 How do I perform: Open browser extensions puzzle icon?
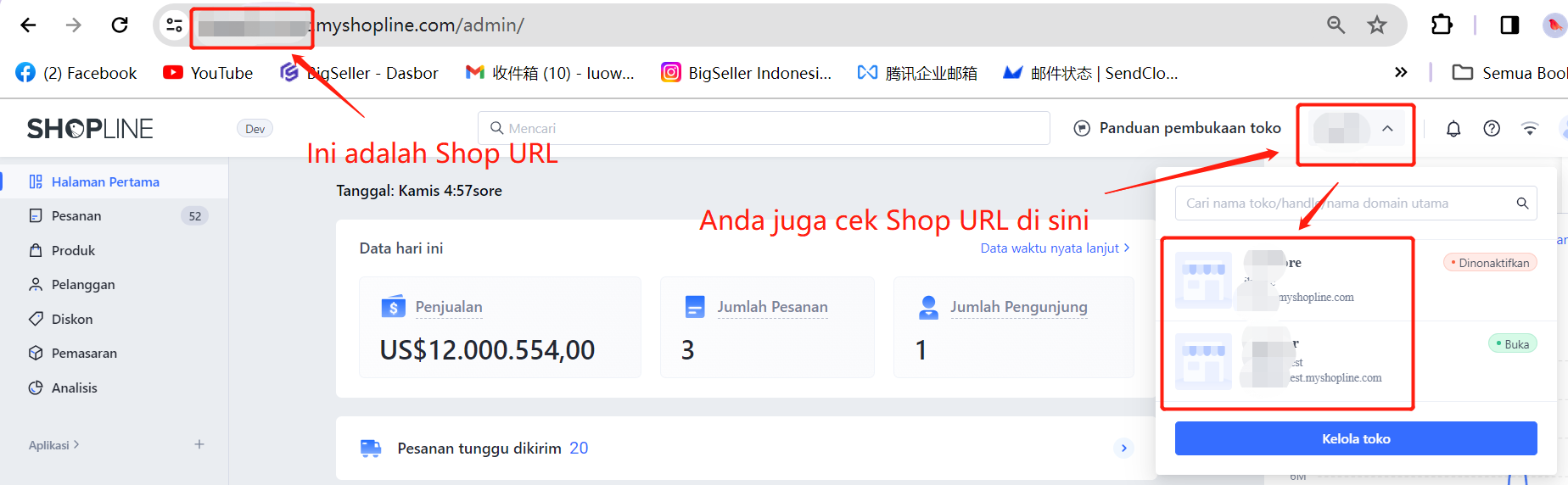point(1442,25)
